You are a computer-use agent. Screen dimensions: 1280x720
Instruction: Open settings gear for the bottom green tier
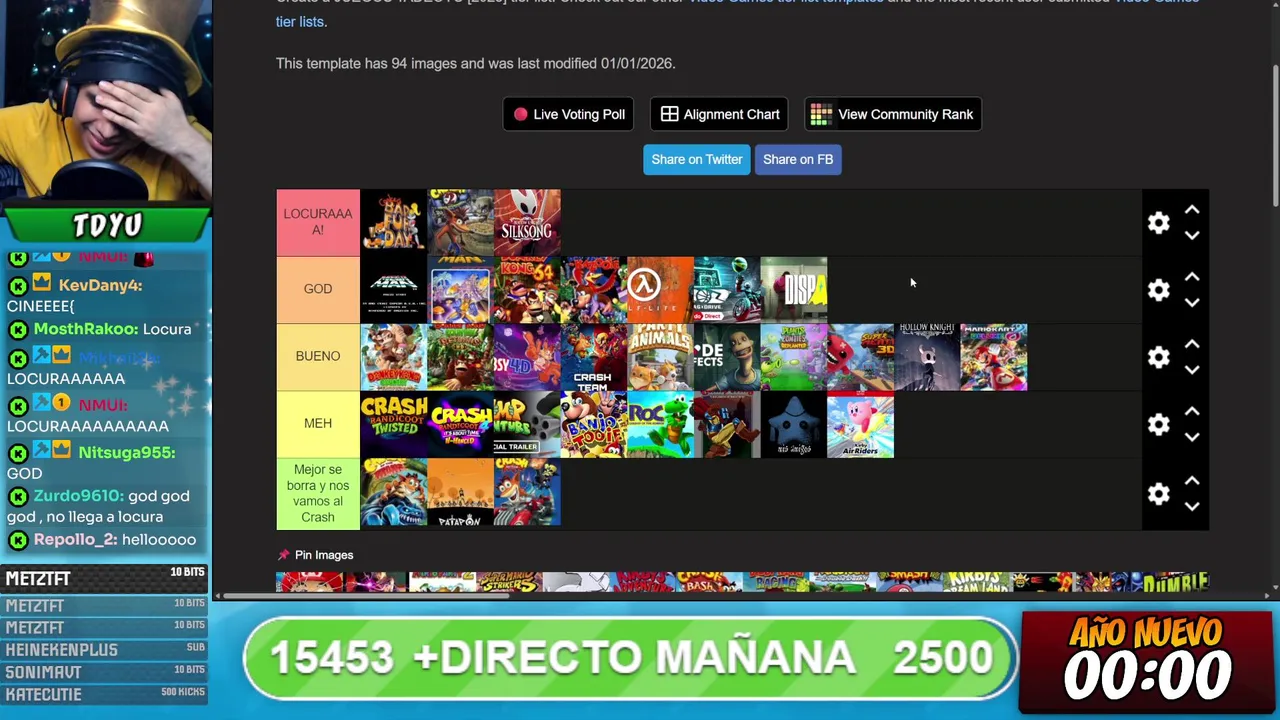(1158, 494)
